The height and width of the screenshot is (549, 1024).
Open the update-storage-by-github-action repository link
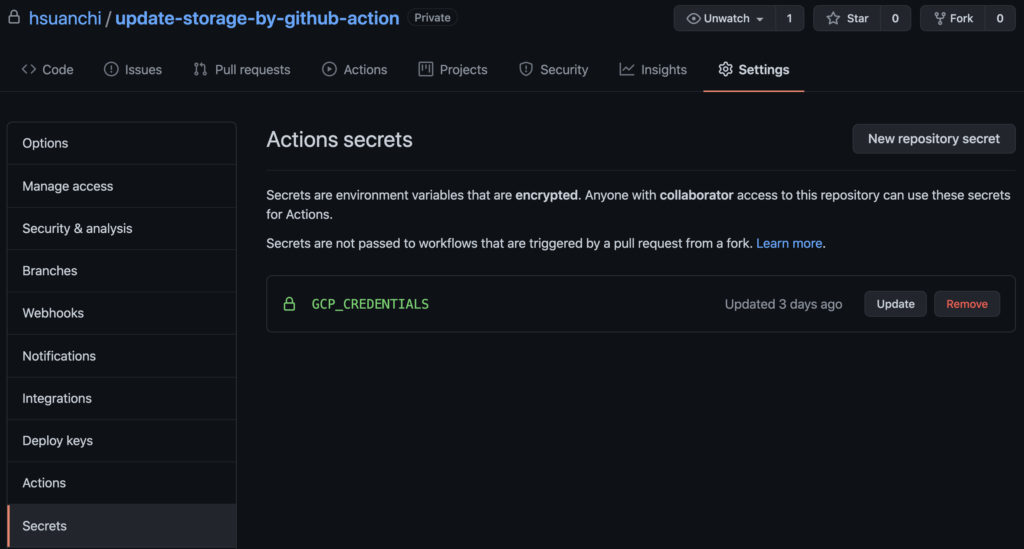click(257, 18)
